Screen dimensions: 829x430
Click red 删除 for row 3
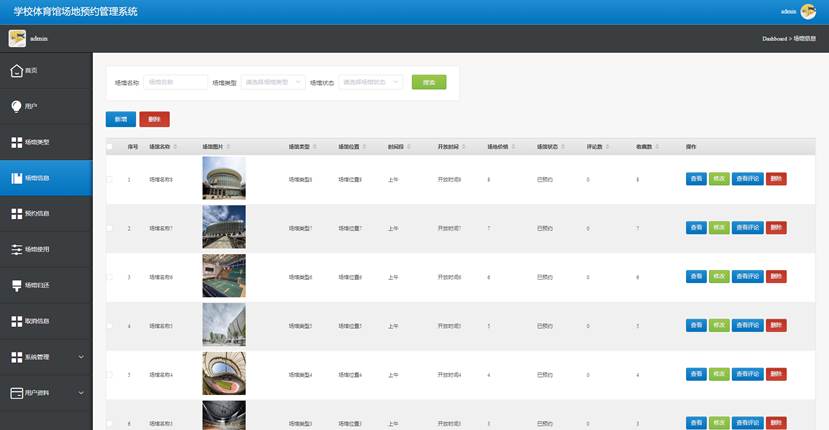click(776, 276)
